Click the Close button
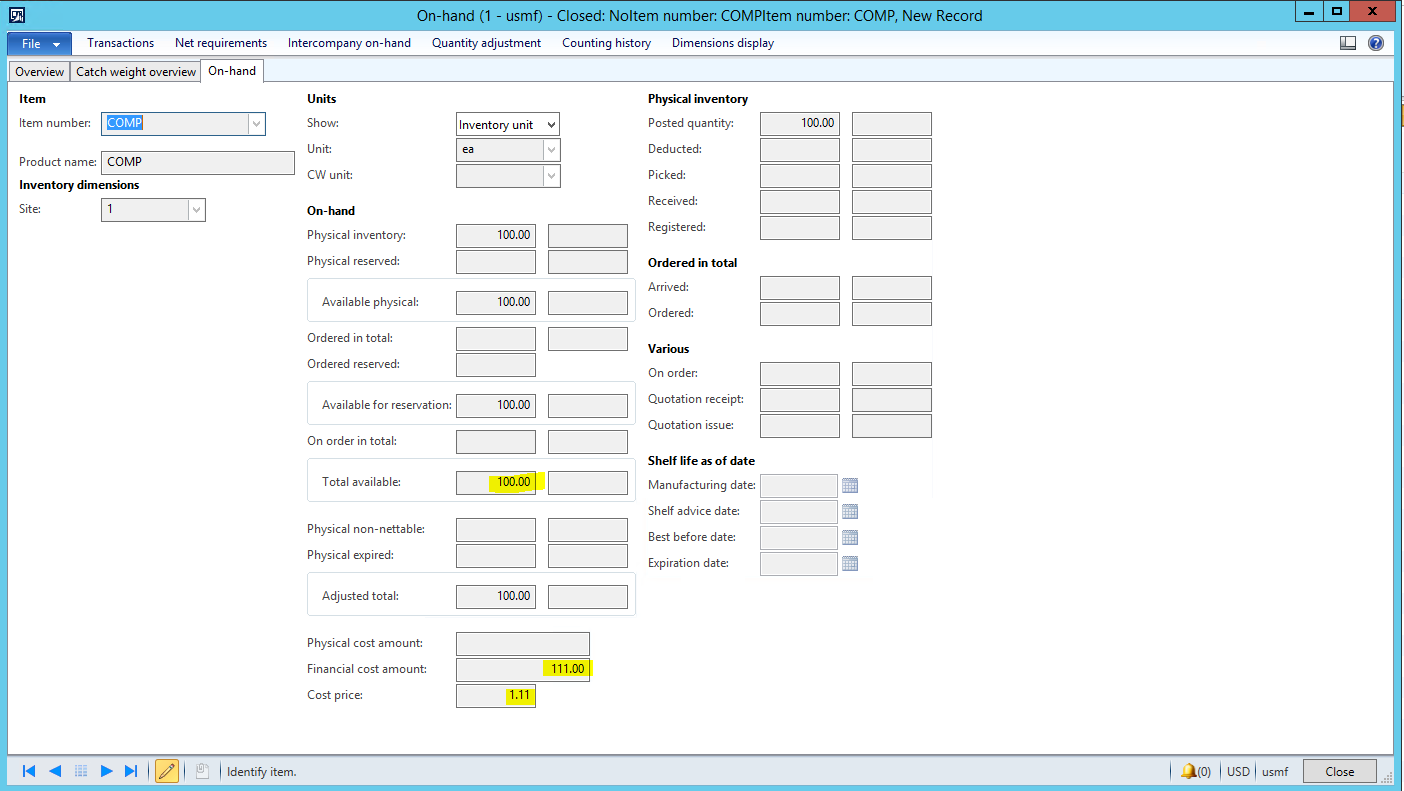1404x791 pixels. (1339, 771)
